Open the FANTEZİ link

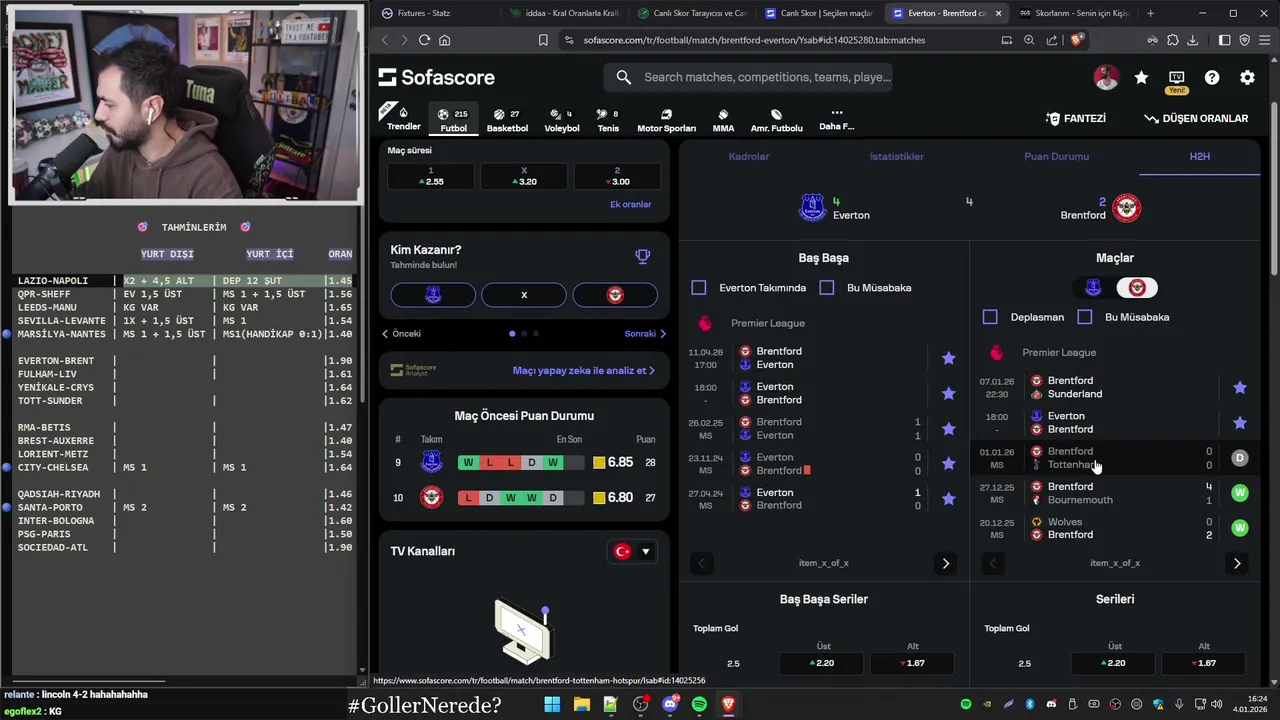[x=1076, y=118]
